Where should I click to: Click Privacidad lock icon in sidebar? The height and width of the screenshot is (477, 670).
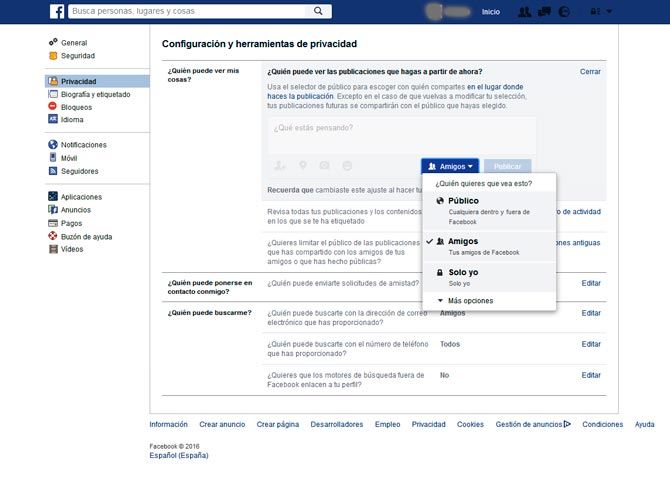click(53, 81)
